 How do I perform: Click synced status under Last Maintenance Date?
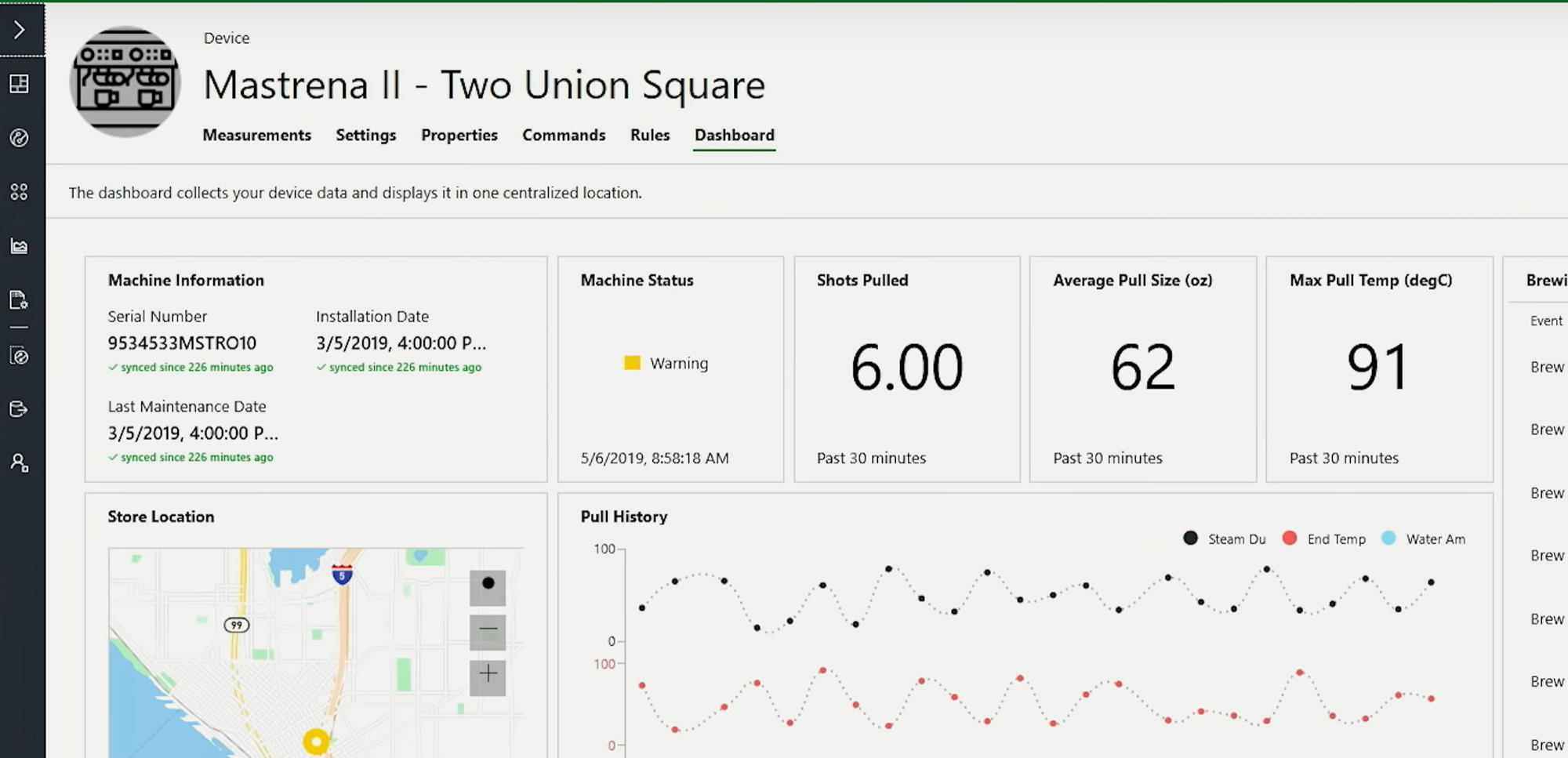tap(191, 457)
